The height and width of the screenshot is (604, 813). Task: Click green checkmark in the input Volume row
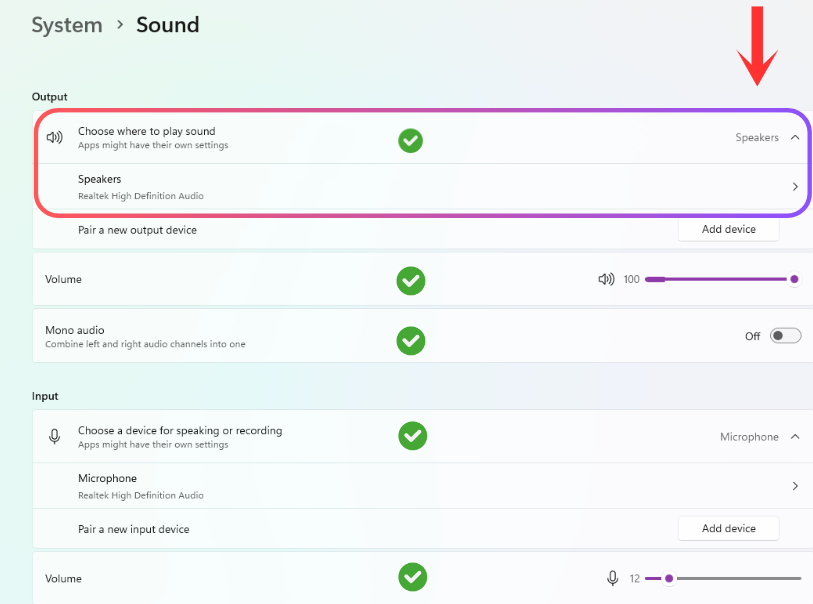412,577
